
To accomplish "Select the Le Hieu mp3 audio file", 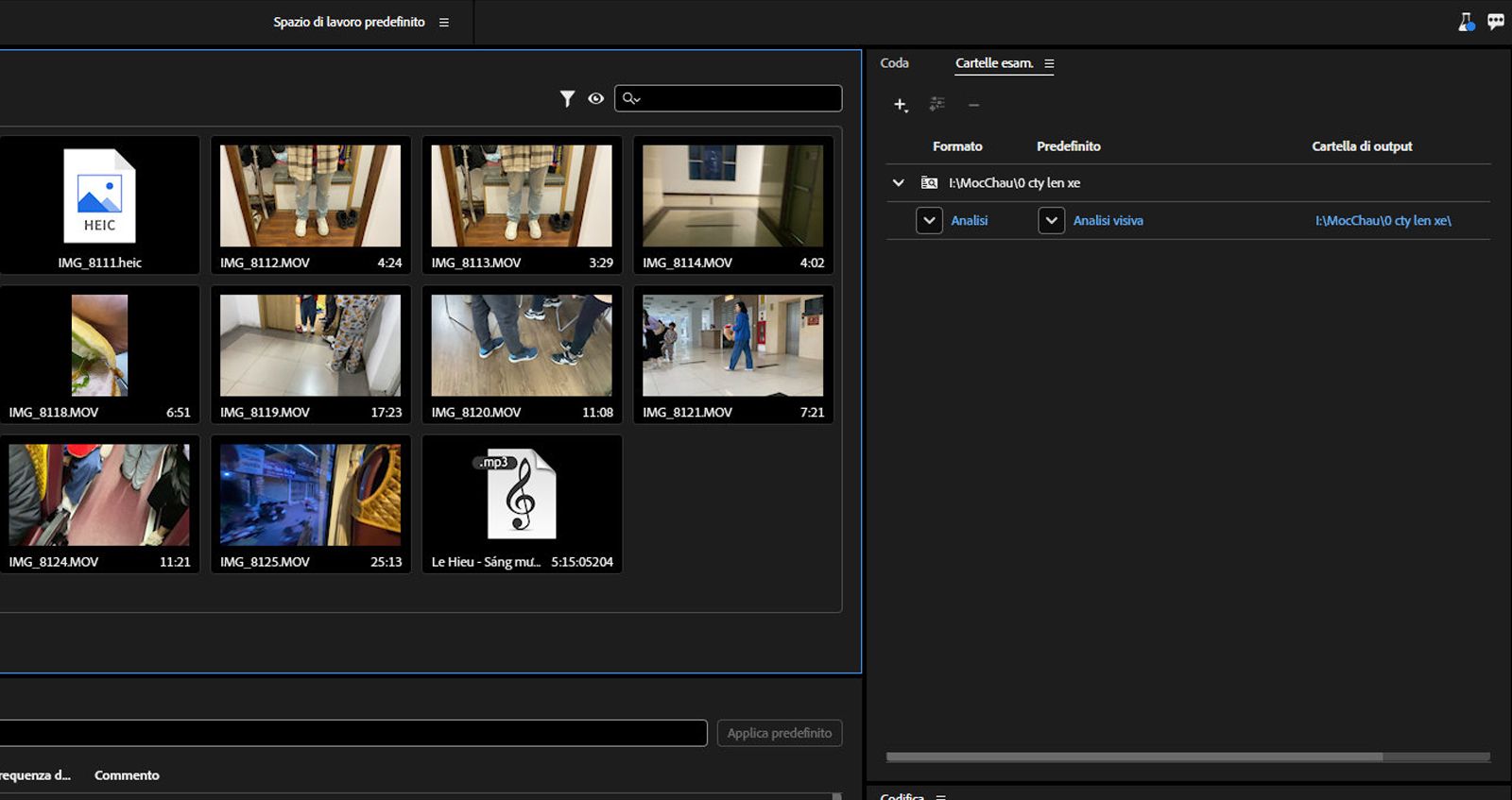I will click(x=522, y=495).
